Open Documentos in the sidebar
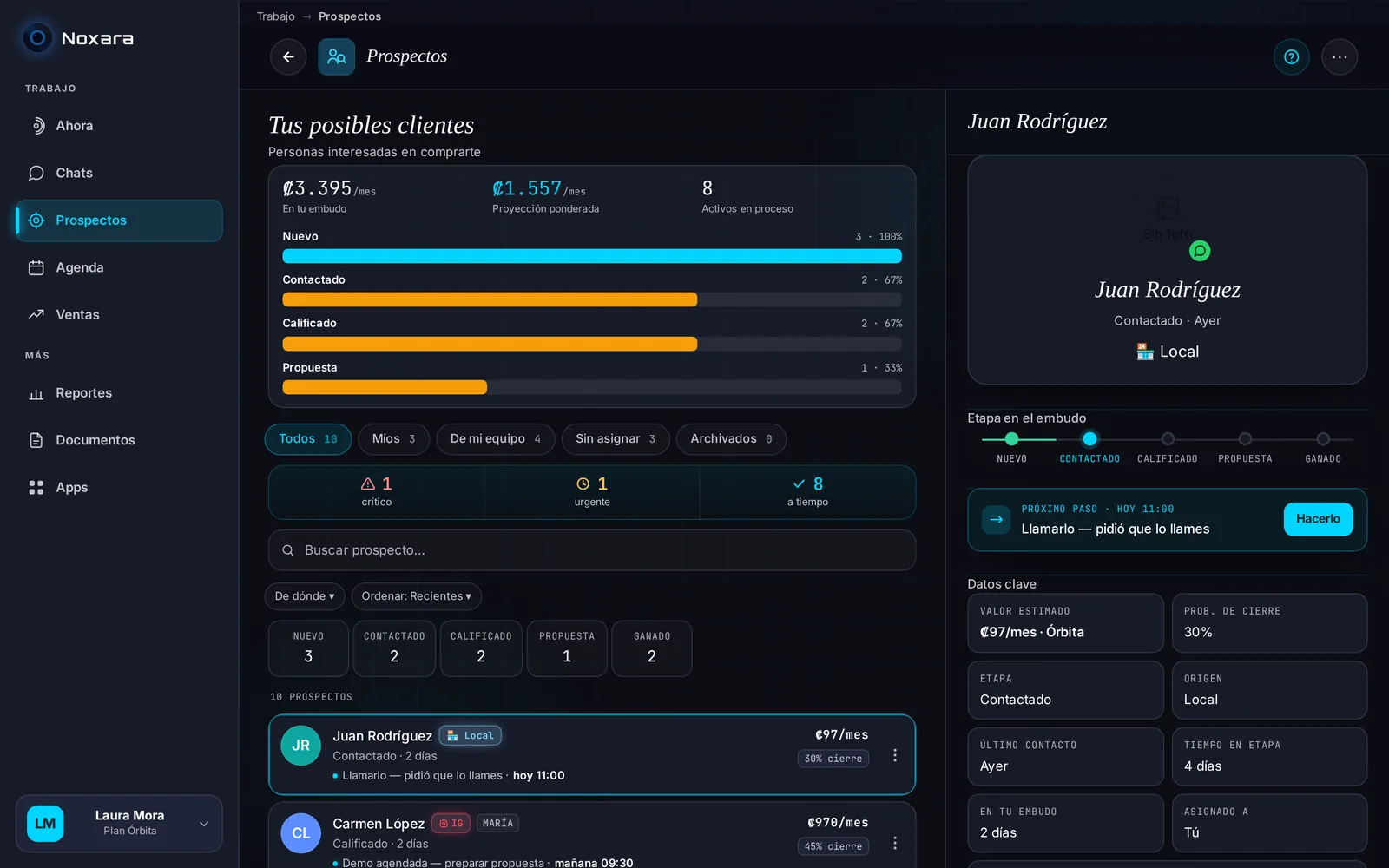The height and width of the screenshot is (868, 1389). 119,440
